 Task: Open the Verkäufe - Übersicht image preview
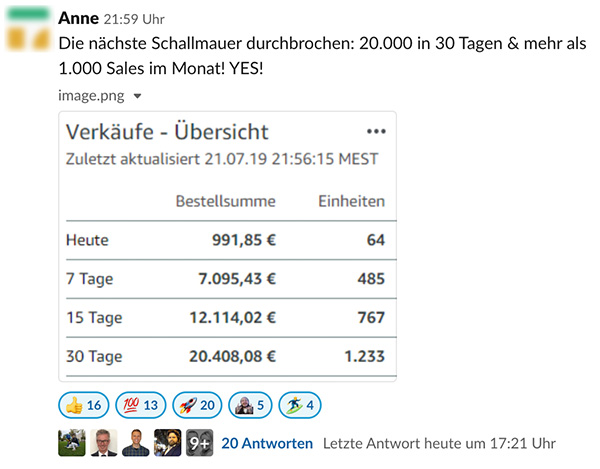tap(227, 246)
